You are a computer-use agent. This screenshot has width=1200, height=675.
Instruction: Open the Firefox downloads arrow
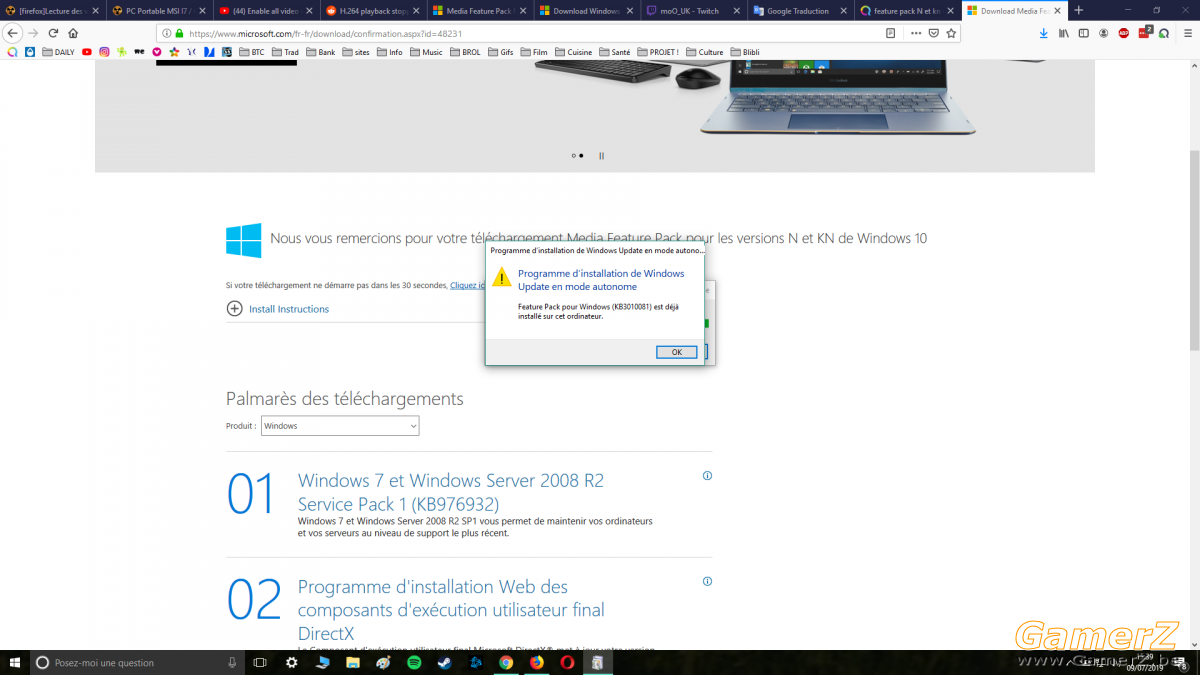1044,33
